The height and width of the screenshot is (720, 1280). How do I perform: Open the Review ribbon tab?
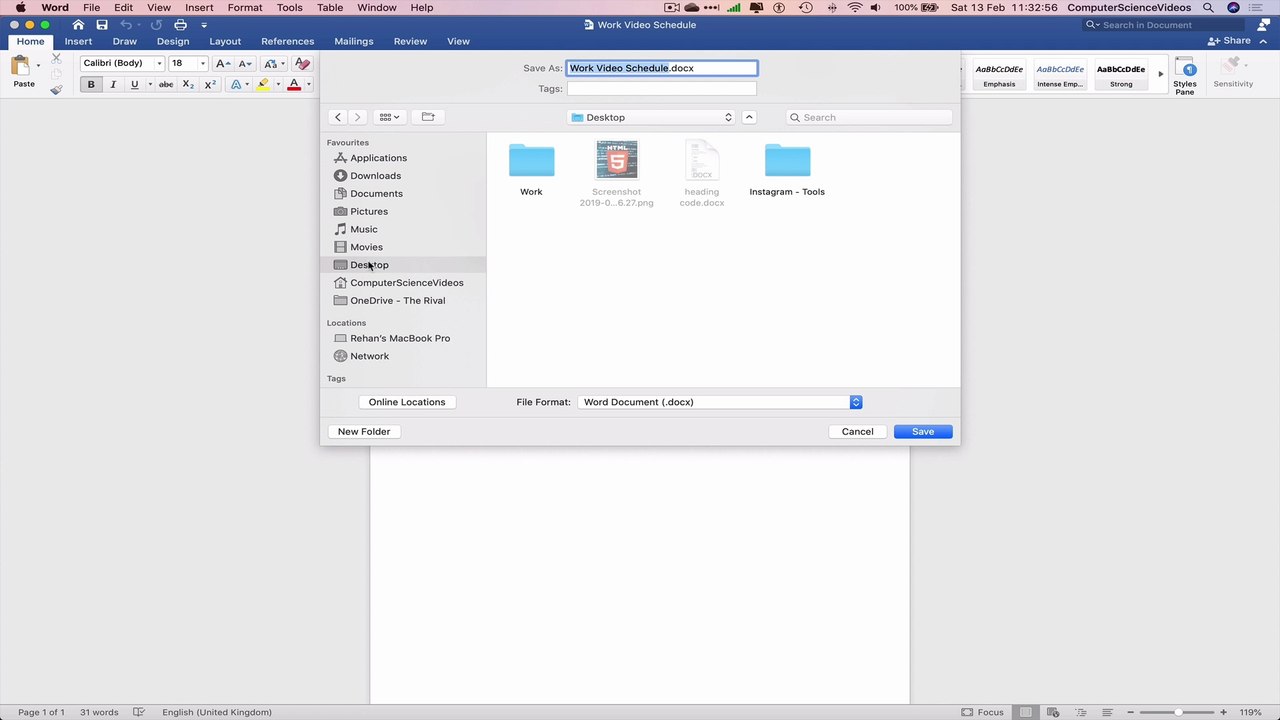point(410,41)
